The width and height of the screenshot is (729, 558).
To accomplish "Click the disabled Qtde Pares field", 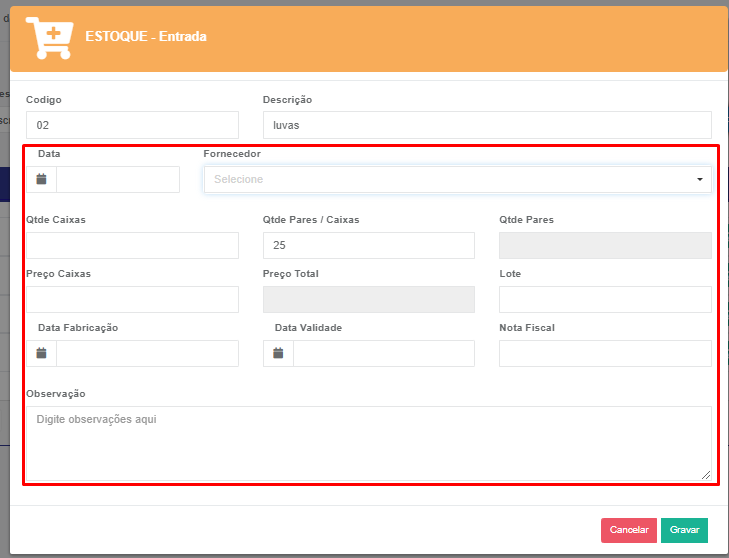I will pyautogui.click(x=605, y=246).
